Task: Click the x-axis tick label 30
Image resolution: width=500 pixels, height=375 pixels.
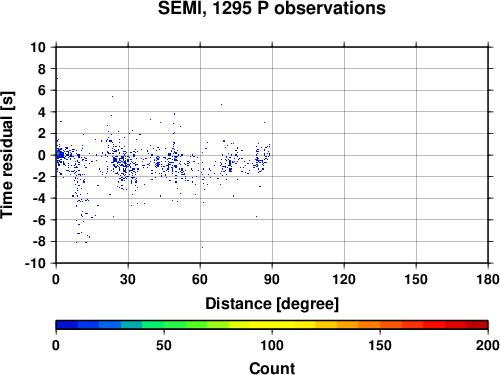Action: (x=128, y=279)
